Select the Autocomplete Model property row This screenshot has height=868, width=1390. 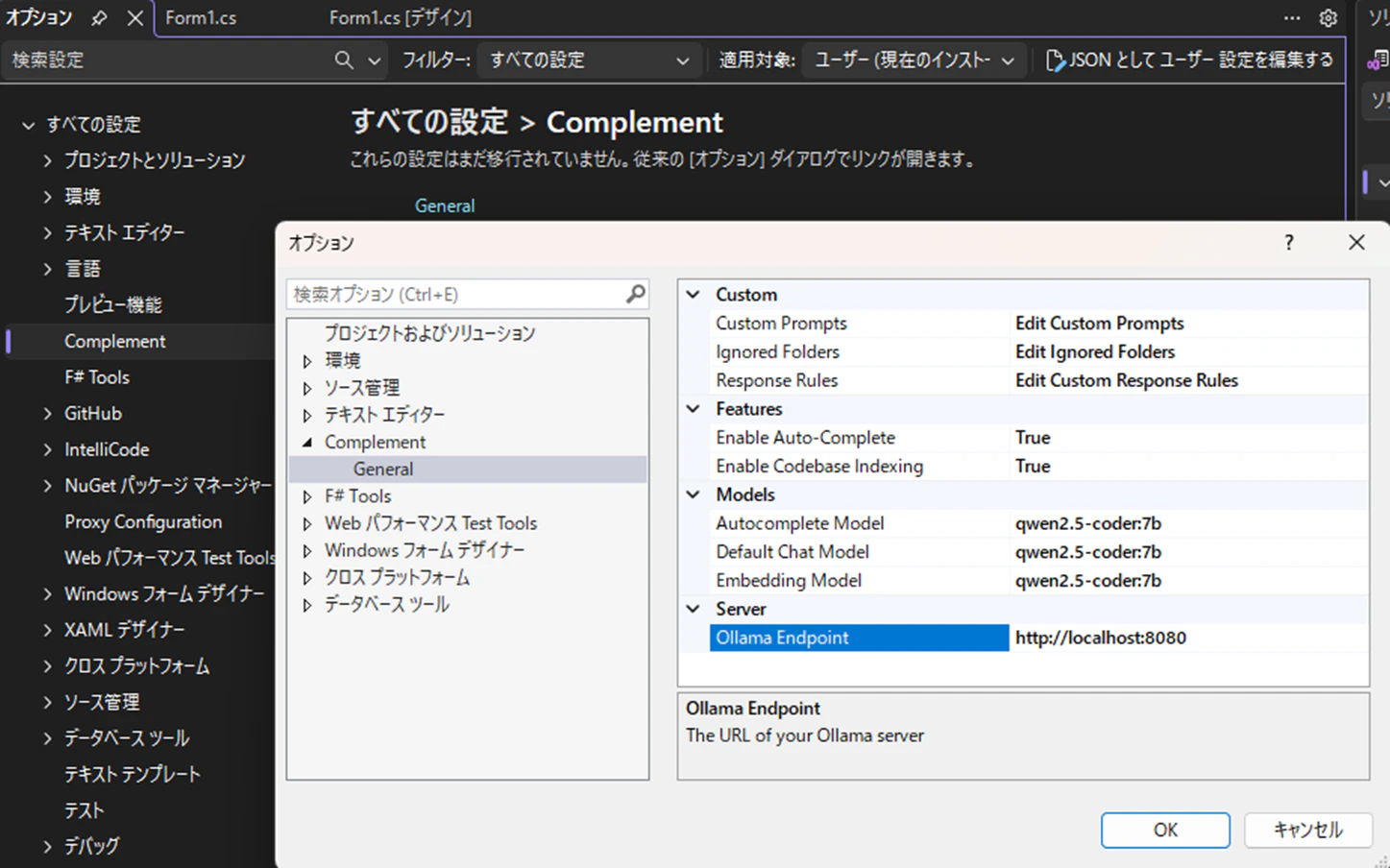coord(1038,523)
